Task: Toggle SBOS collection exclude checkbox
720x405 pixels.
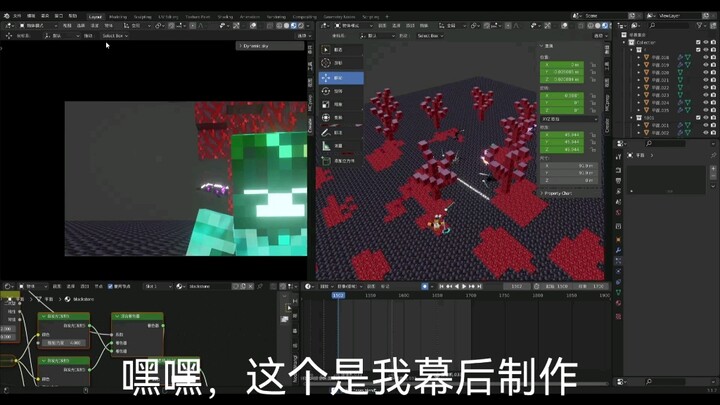Action: click(698, 118)
